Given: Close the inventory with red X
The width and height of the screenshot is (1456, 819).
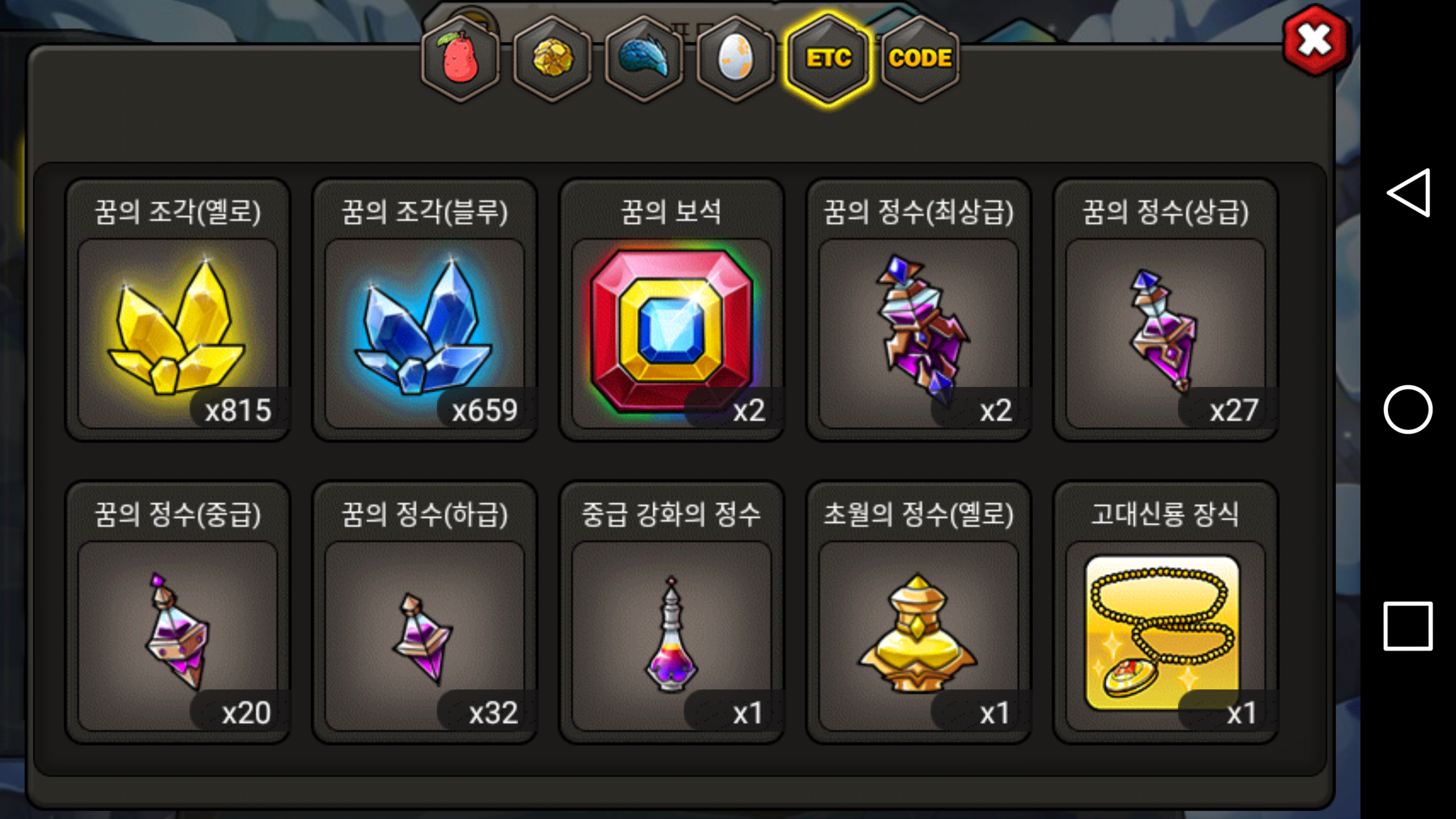Looking at the screenshot, I should 1316,40.
